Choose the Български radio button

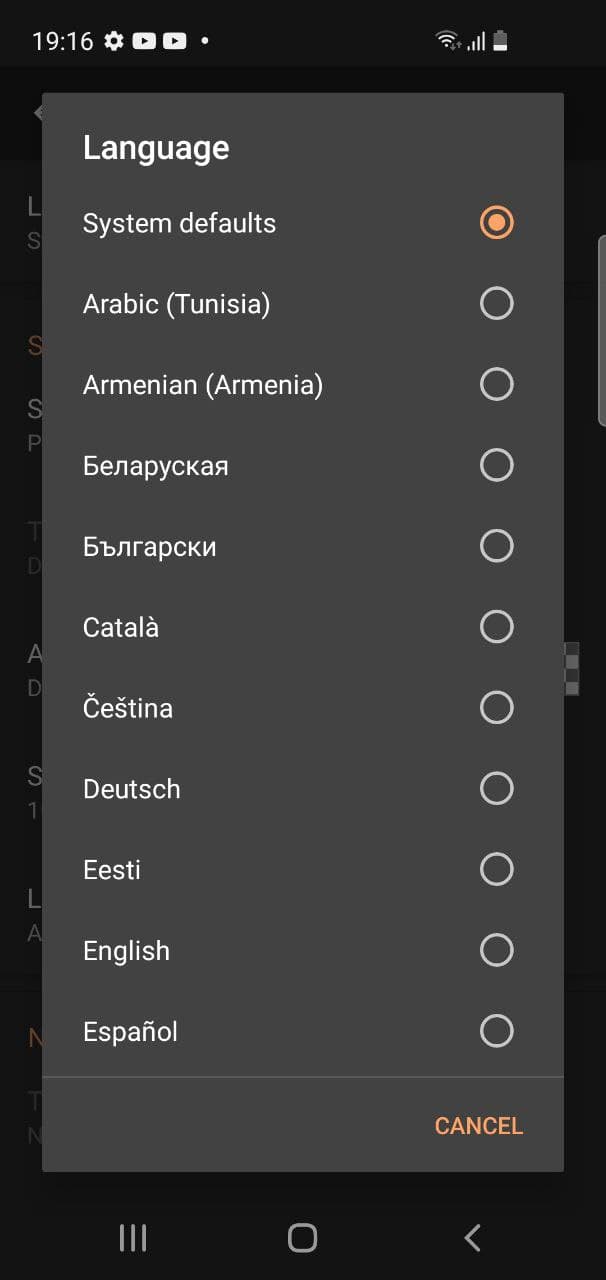click(x=496, y=546)
